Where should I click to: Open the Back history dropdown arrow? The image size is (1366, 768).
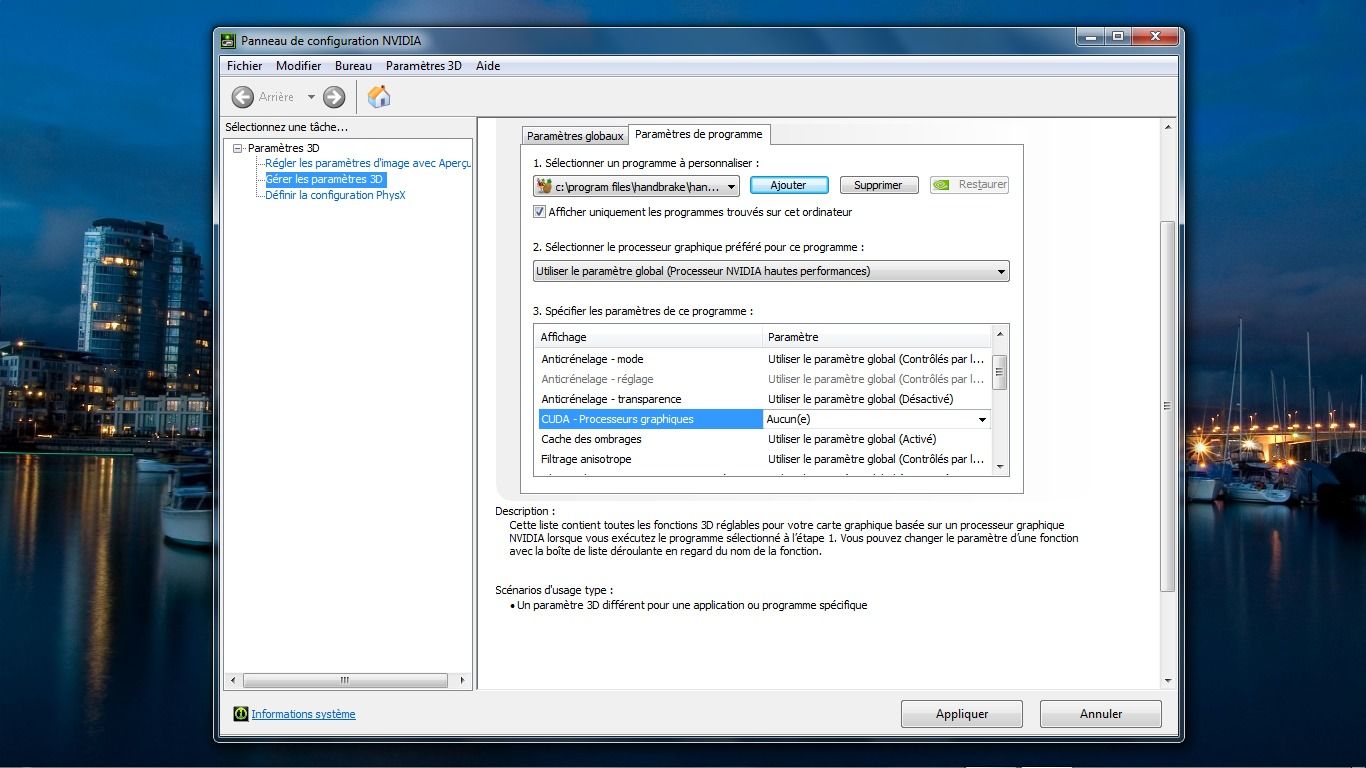pos(311,97)
